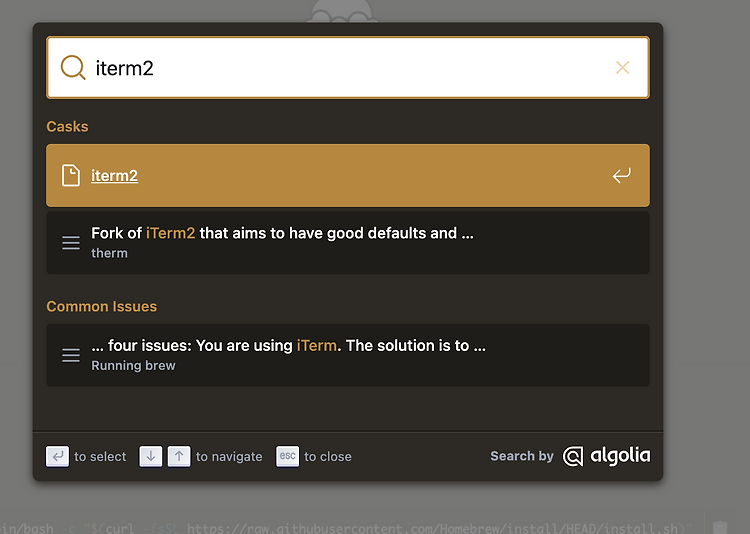Click the 'Search by' label
This screenshot has width=750, height=534.
[522, 456]
